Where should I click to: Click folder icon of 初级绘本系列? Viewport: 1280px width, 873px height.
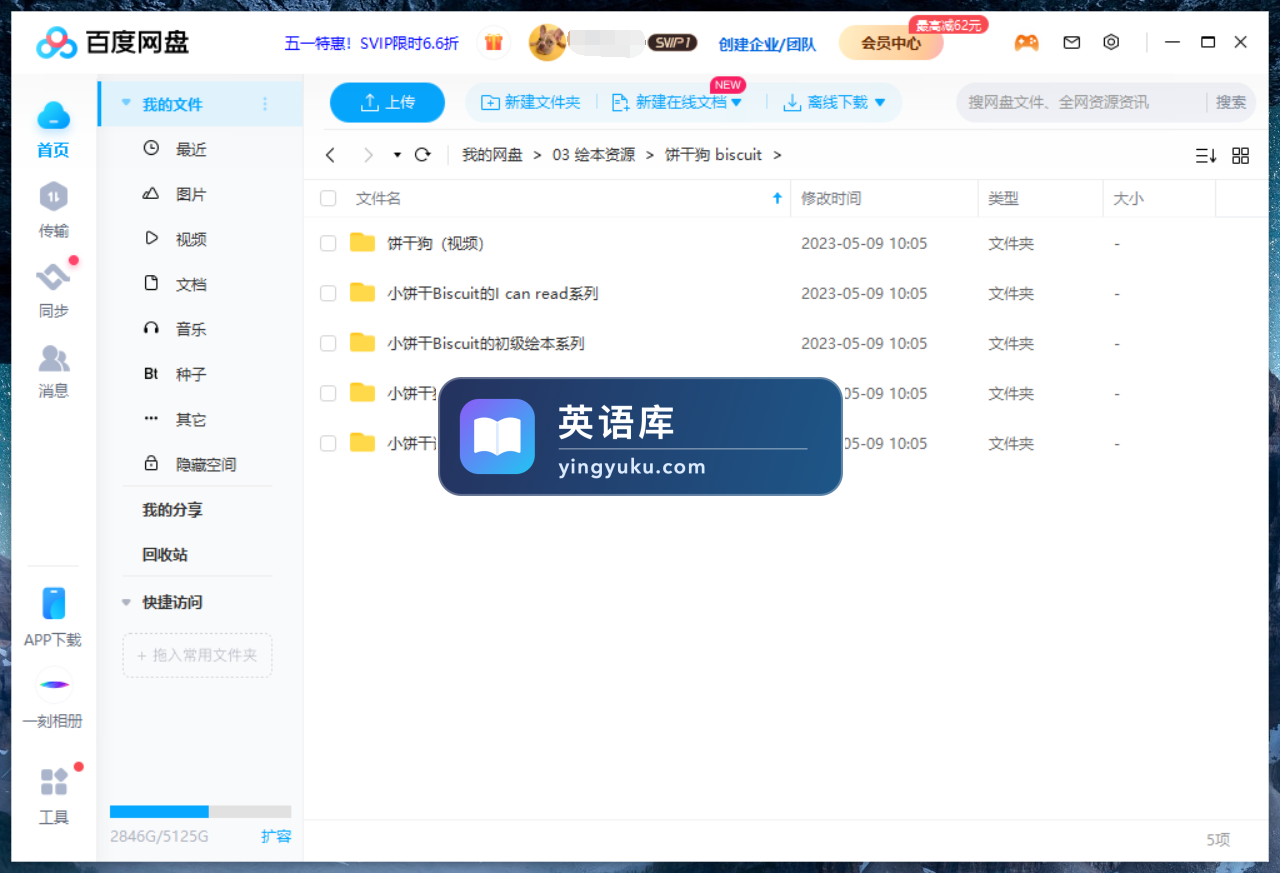(x=362, y=343)
